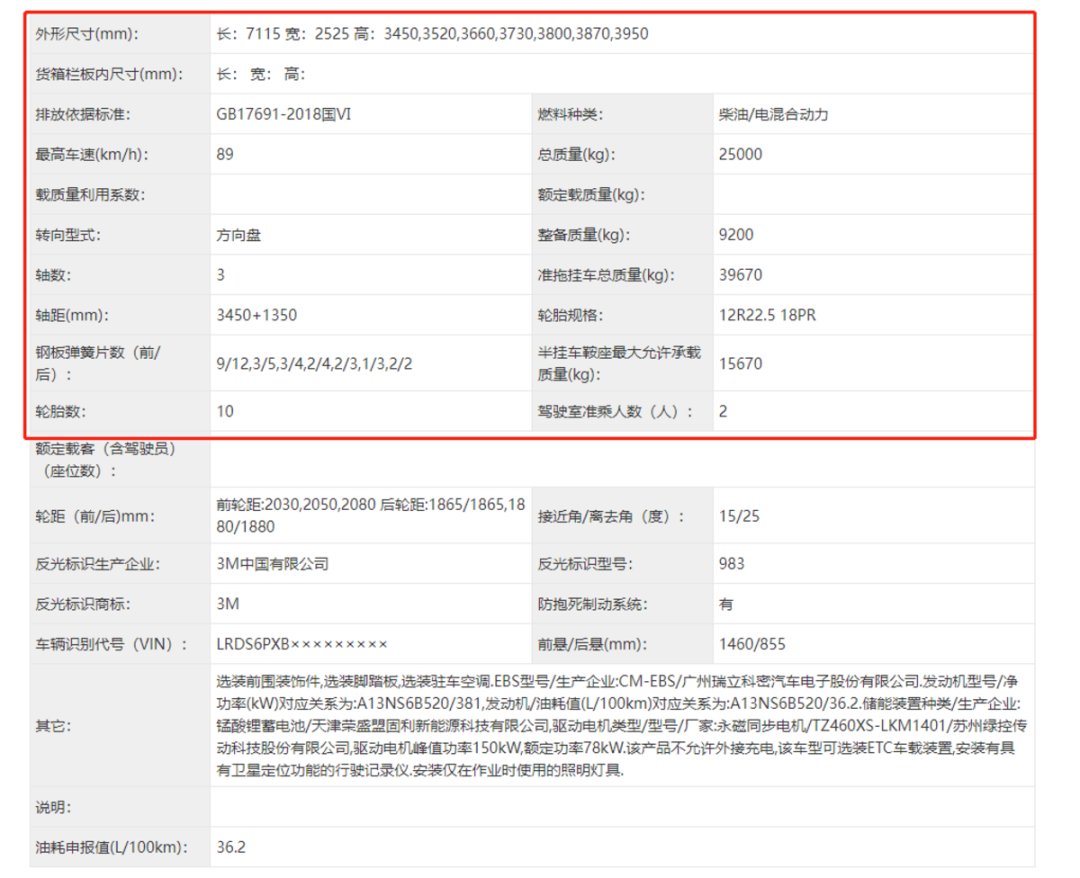
Task: Click the 外形尺寸(mm) label
Action: (x=87, y=34)
